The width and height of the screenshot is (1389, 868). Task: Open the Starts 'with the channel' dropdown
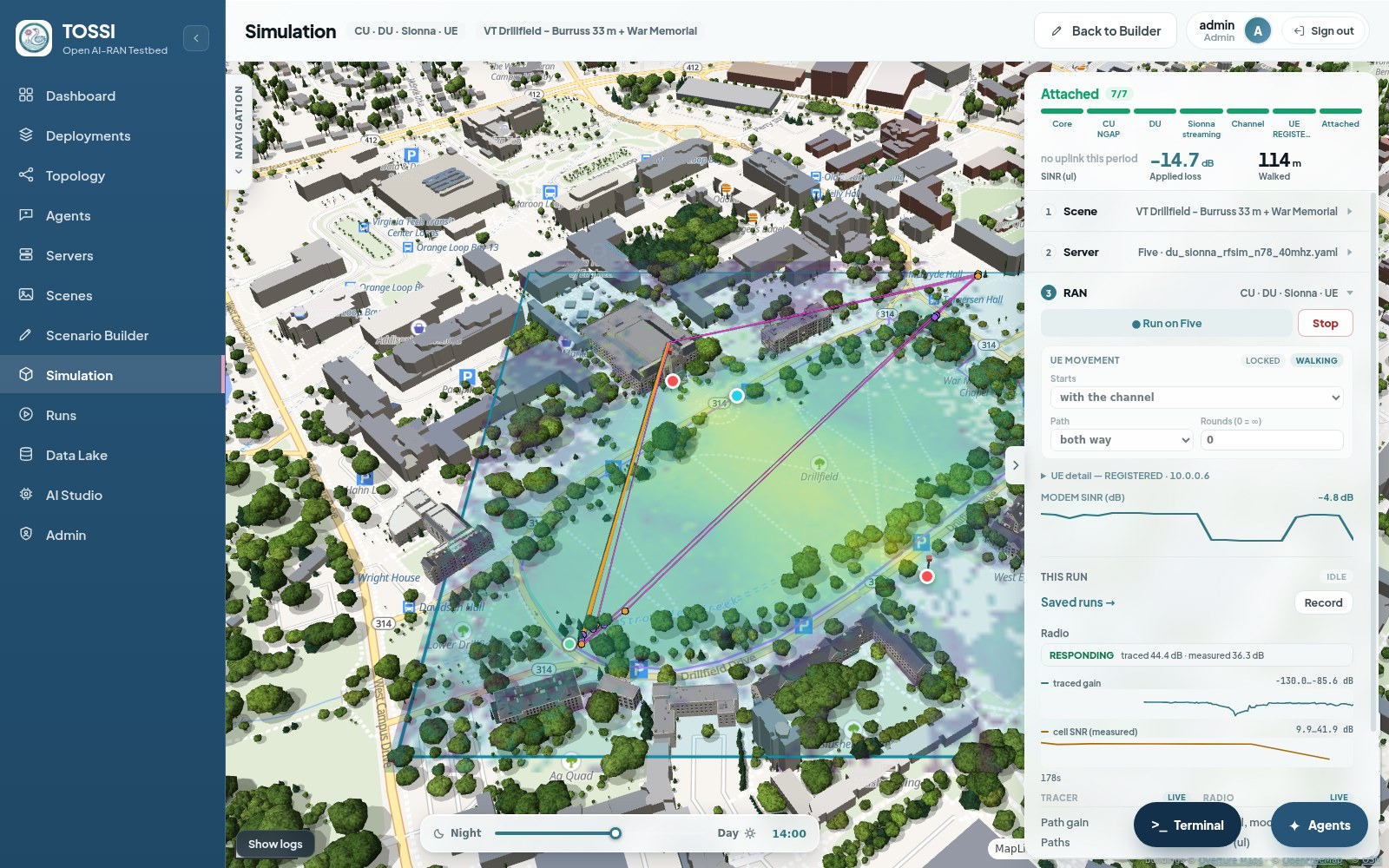[1197, 397]
